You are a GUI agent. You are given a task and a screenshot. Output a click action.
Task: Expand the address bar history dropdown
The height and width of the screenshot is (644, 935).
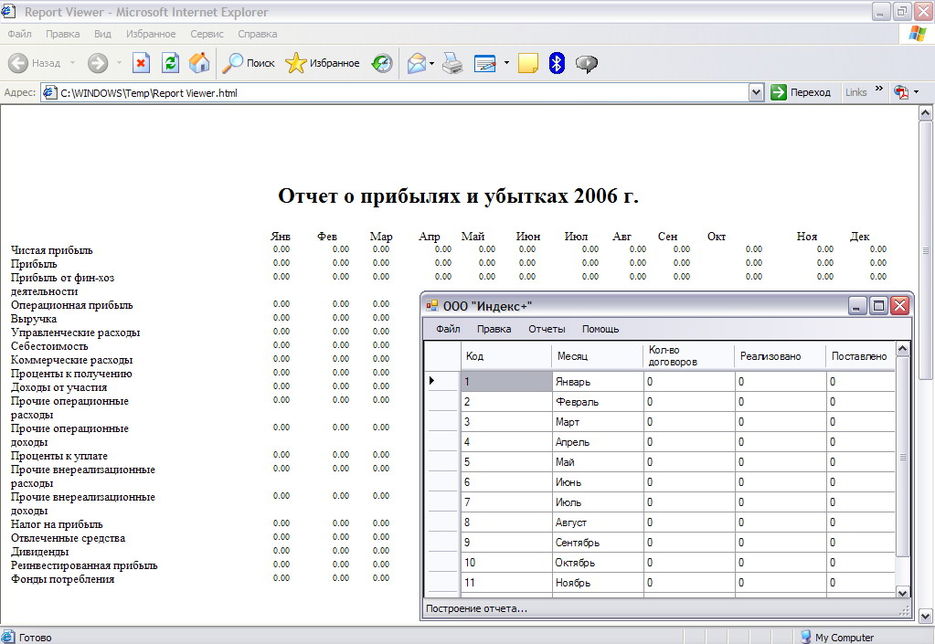tap(756, 92)
